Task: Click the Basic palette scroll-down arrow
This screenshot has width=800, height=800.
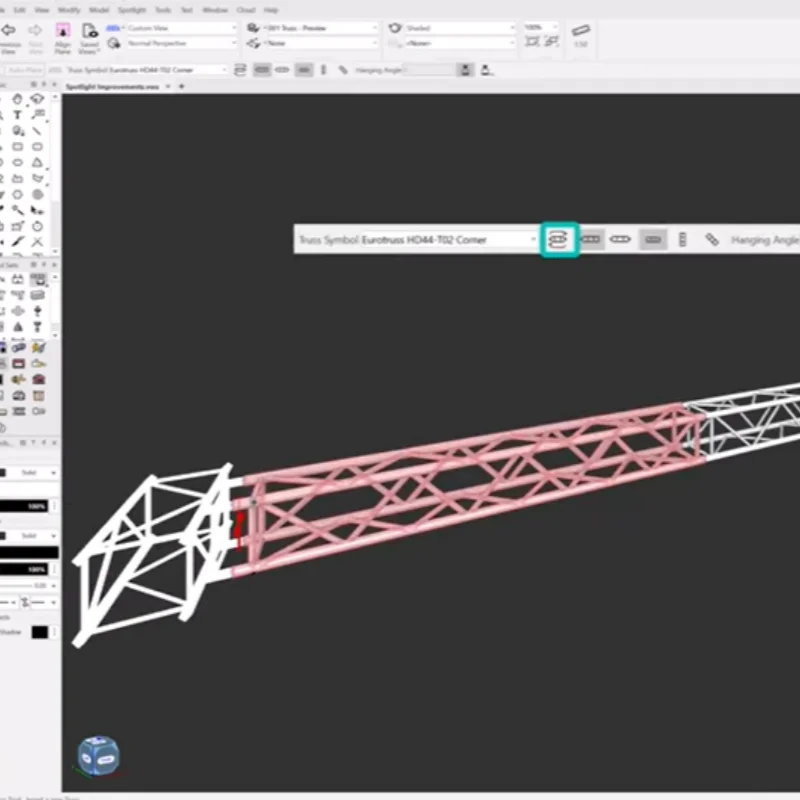Action: point(55,251)
